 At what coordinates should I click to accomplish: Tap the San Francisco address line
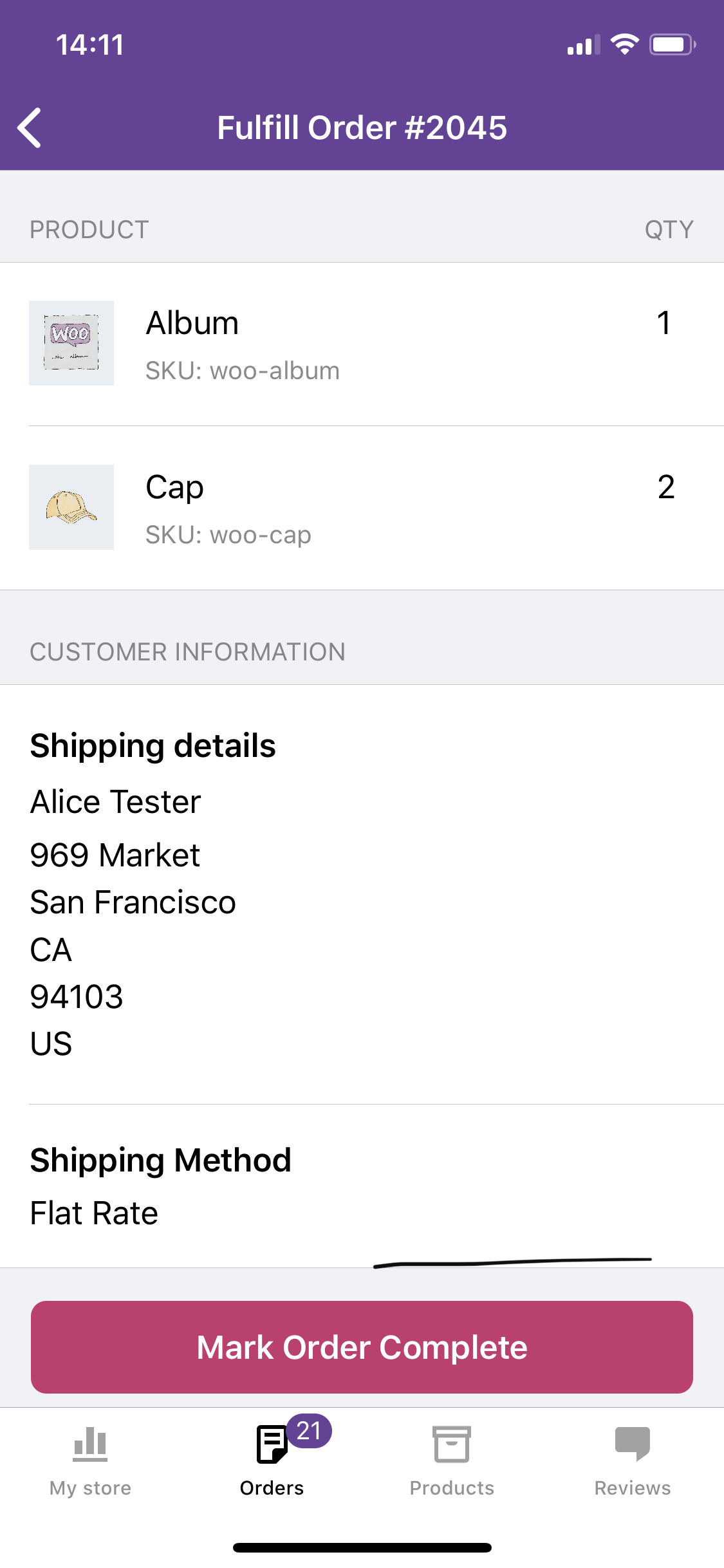pos(133,902)
